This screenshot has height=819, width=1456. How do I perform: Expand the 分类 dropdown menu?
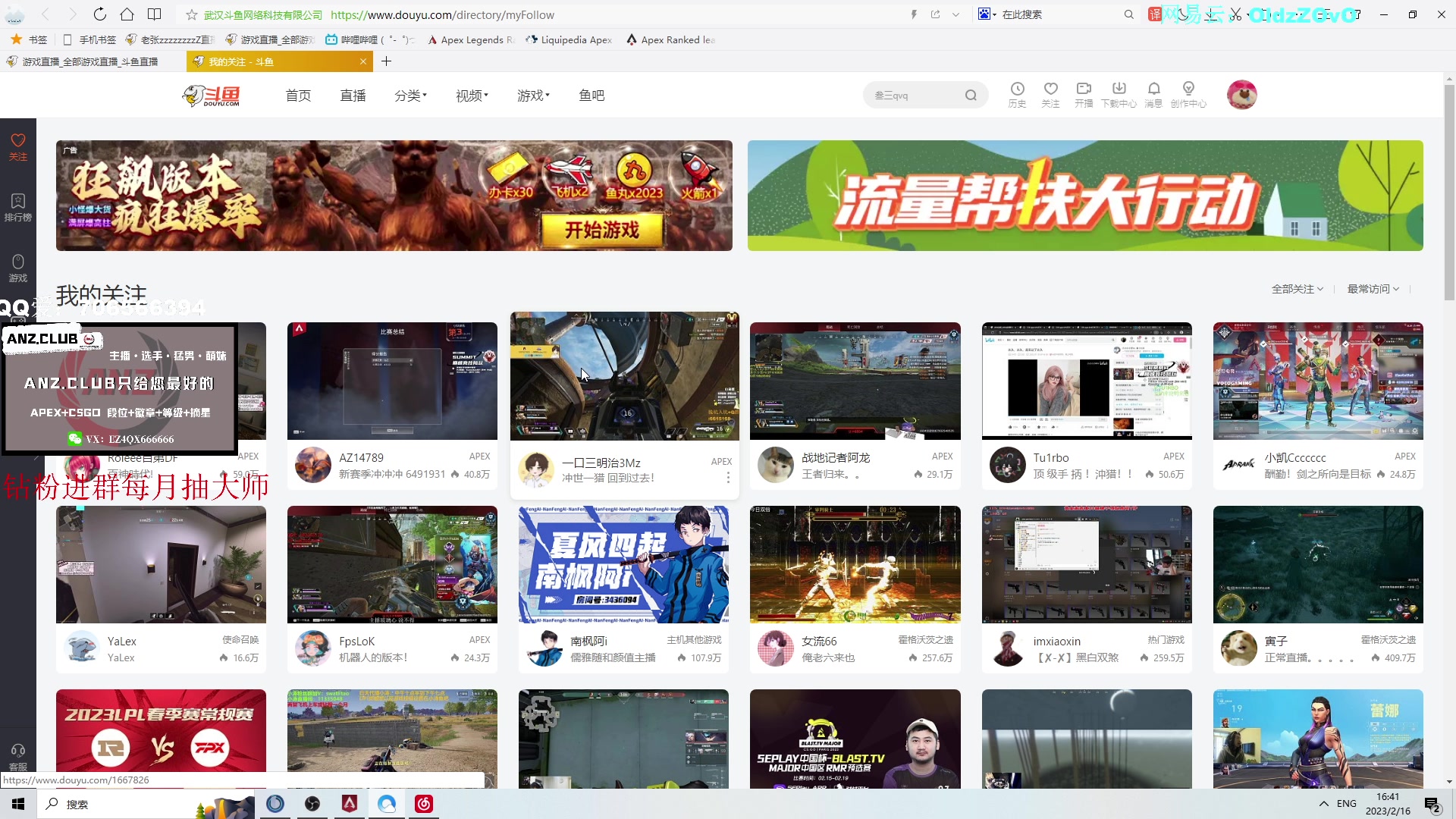(410, 96)
